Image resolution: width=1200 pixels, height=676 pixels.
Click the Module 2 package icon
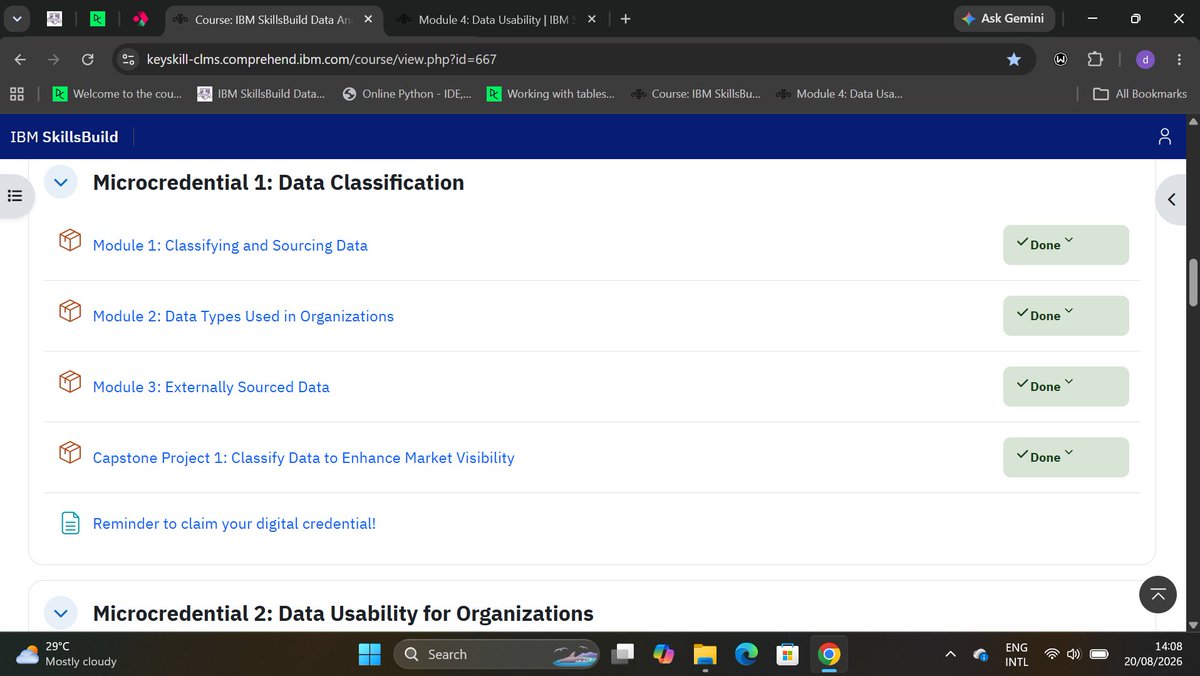point(70,312)
